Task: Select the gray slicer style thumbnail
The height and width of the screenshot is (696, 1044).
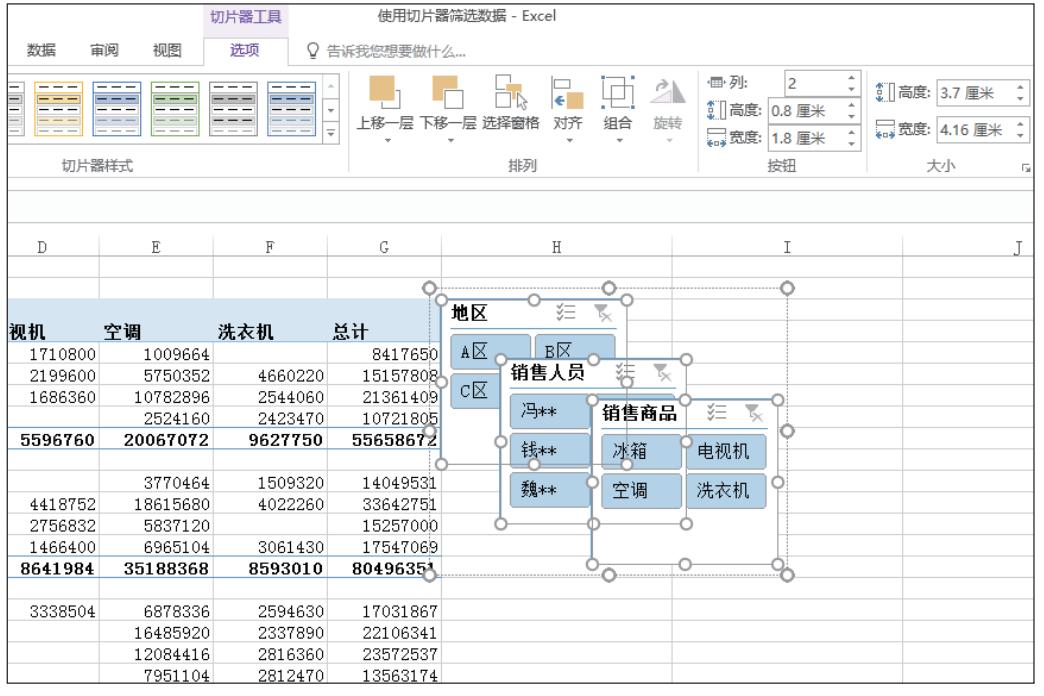Action: click(233, 109)
